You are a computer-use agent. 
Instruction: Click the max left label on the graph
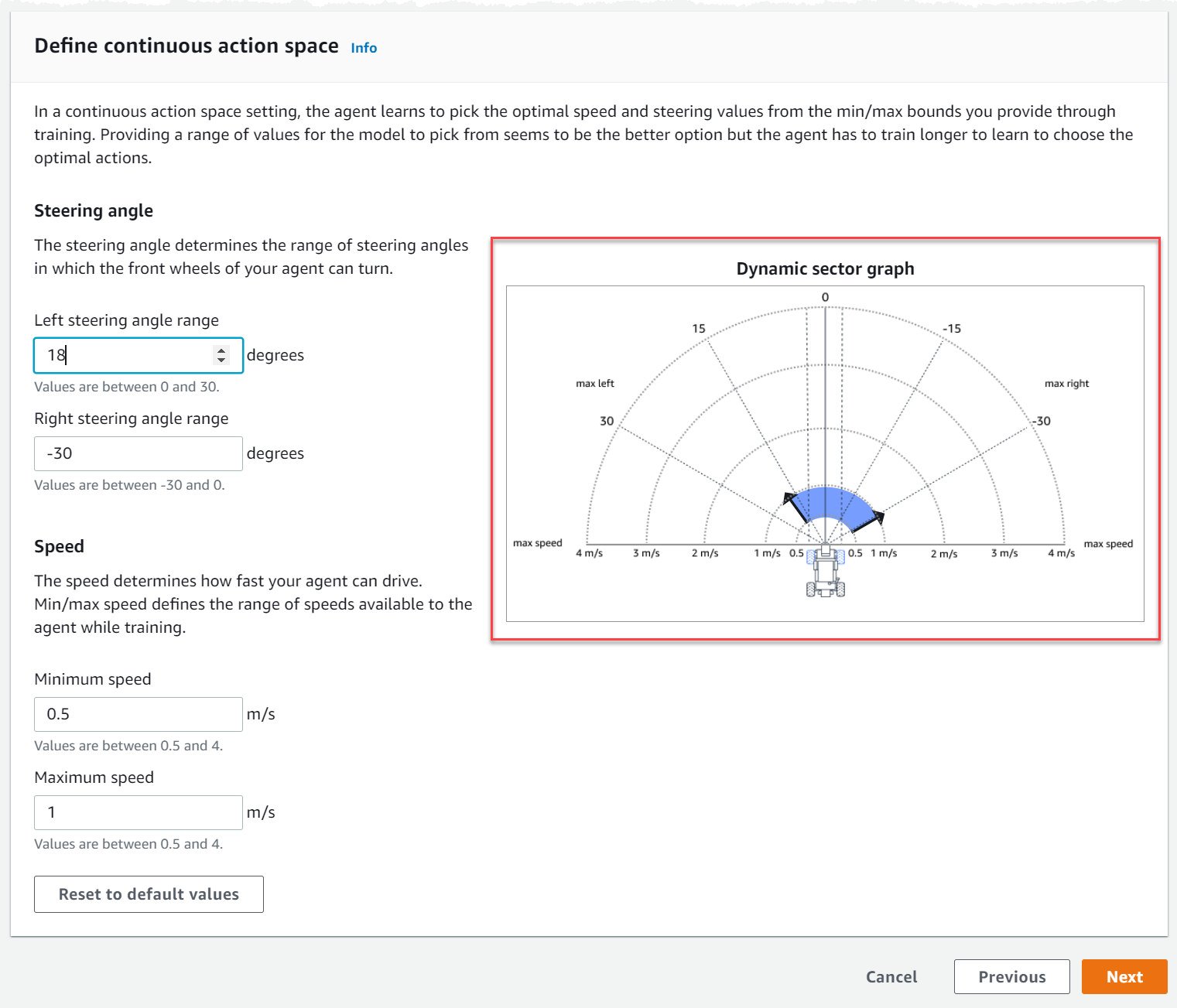click(594, 382)
